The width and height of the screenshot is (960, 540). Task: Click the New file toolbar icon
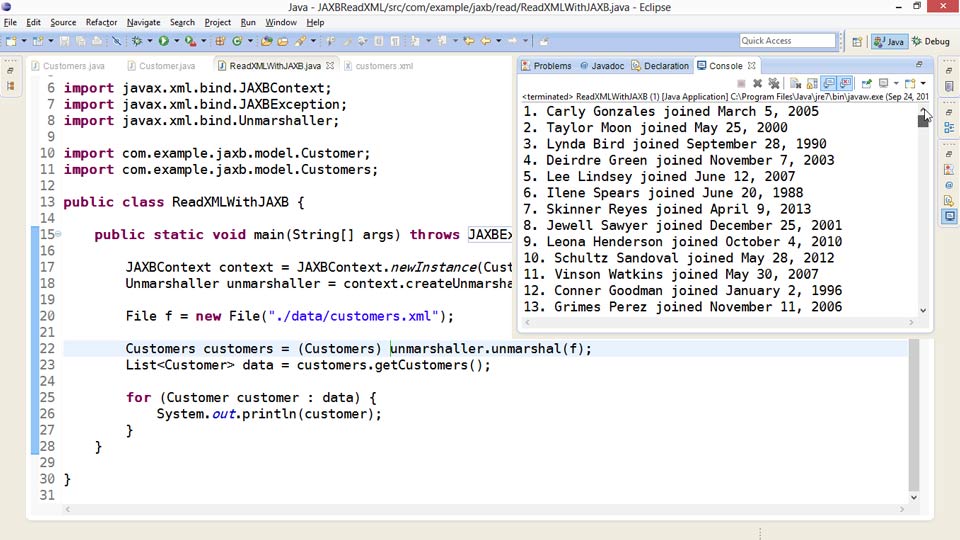click(11, 41)
